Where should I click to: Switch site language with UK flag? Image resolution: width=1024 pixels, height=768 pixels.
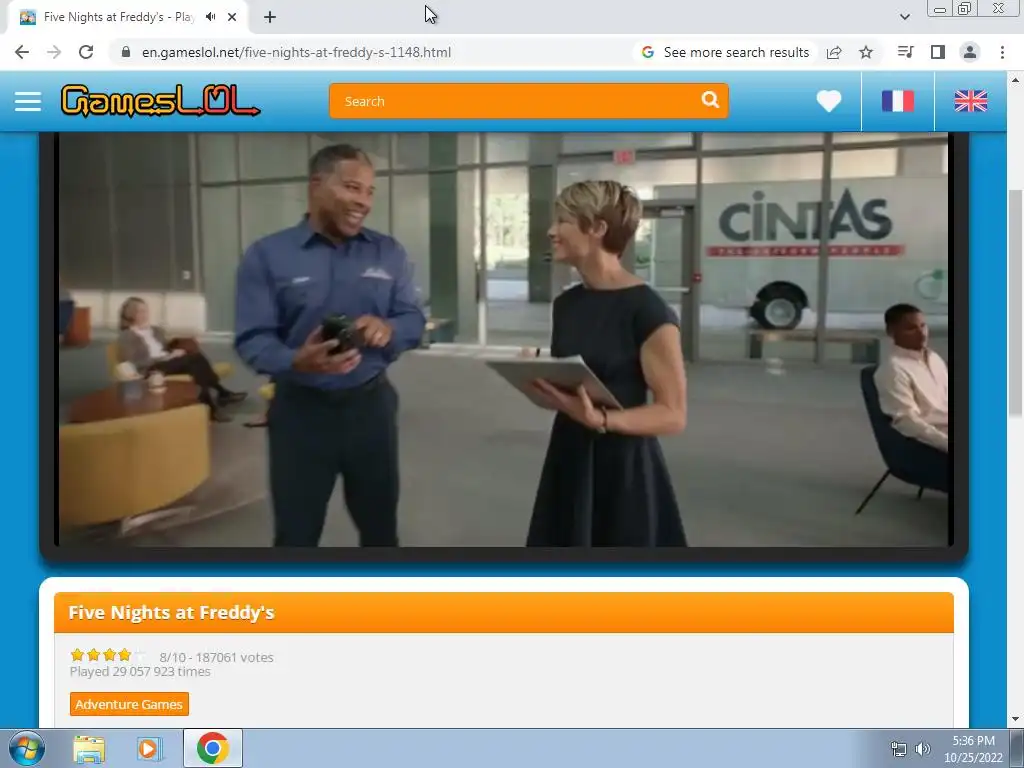[970, 101]
